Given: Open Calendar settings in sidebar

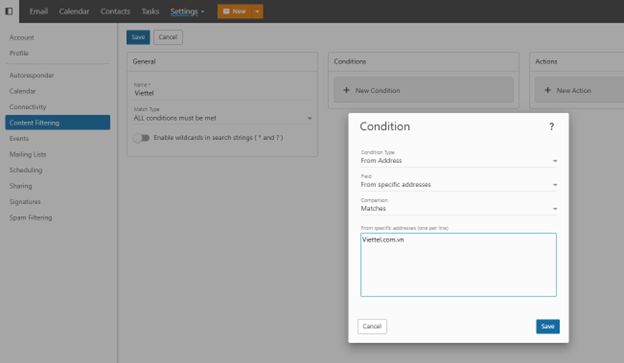Looking at the screenshot, I should (22, 91).
